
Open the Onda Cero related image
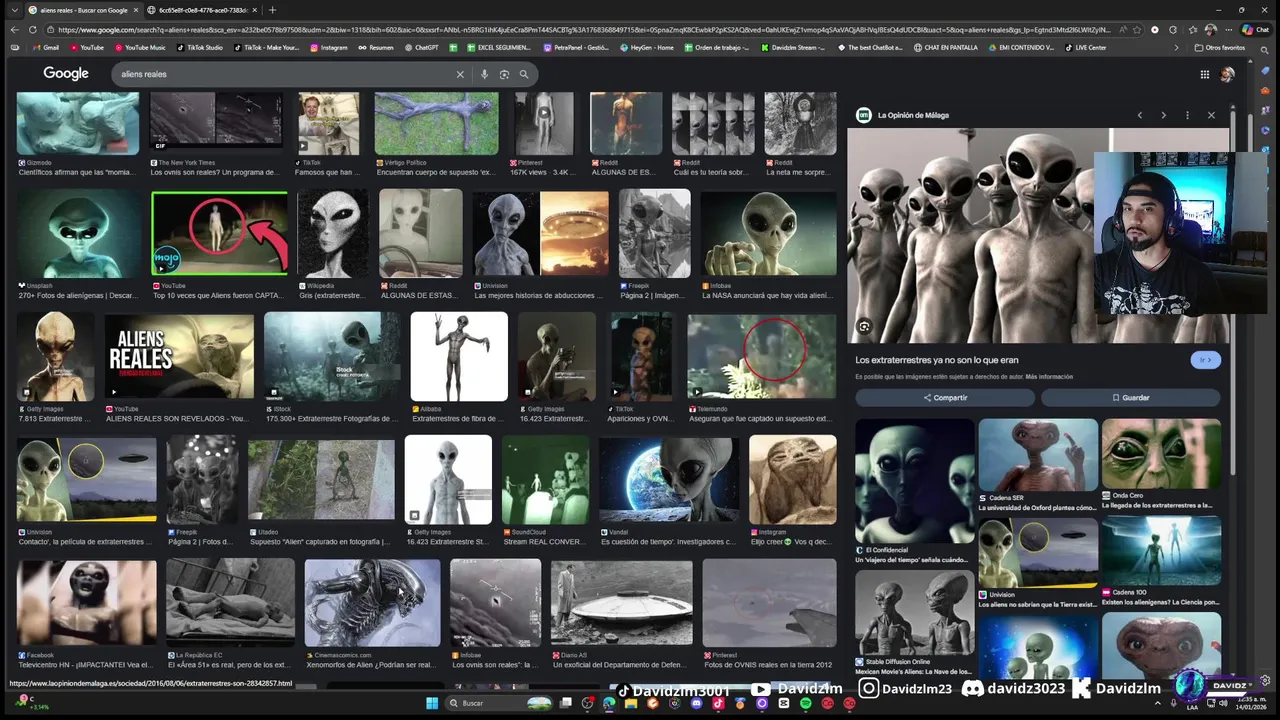1161,454
